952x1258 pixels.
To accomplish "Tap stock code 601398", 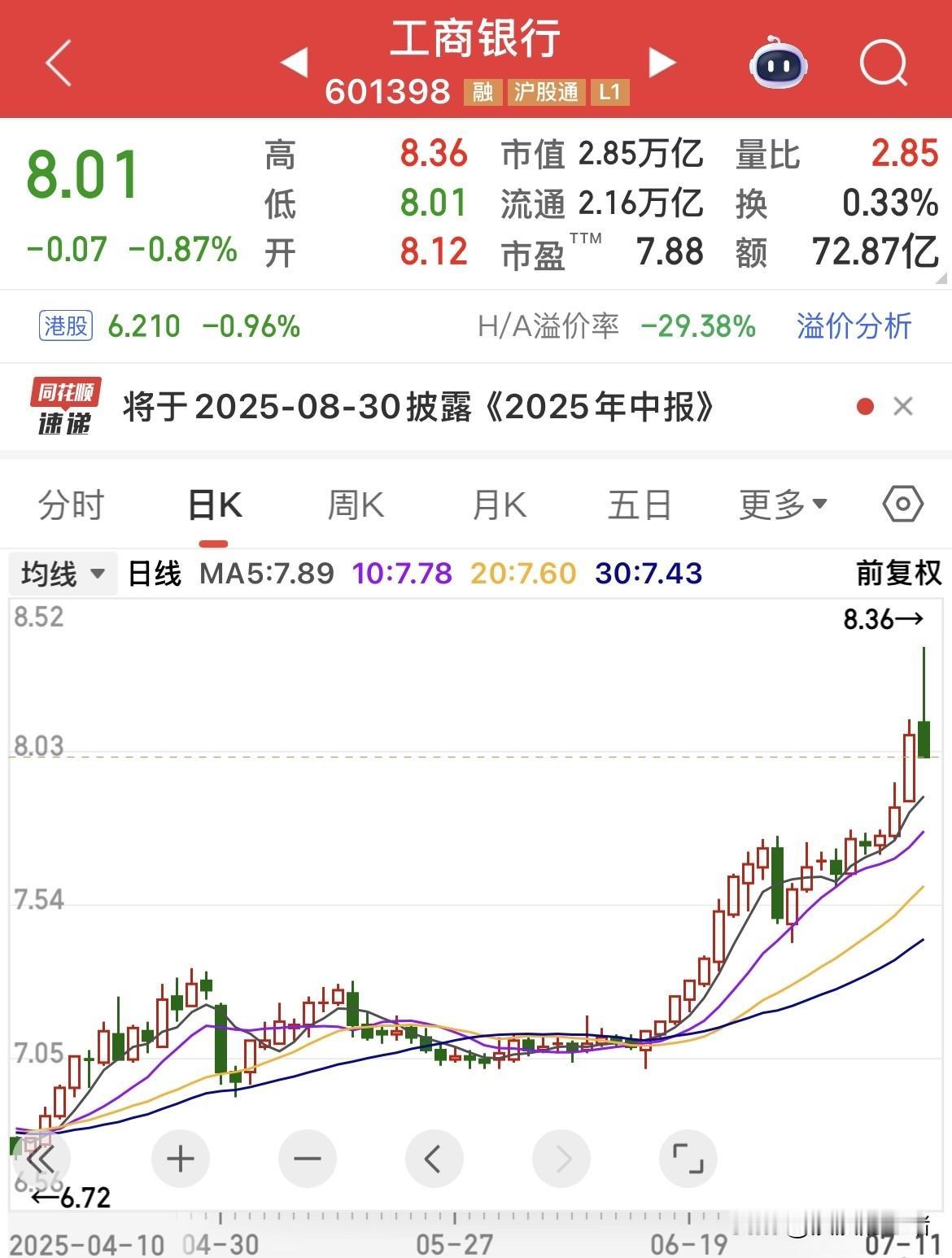I will coord(387,92).
